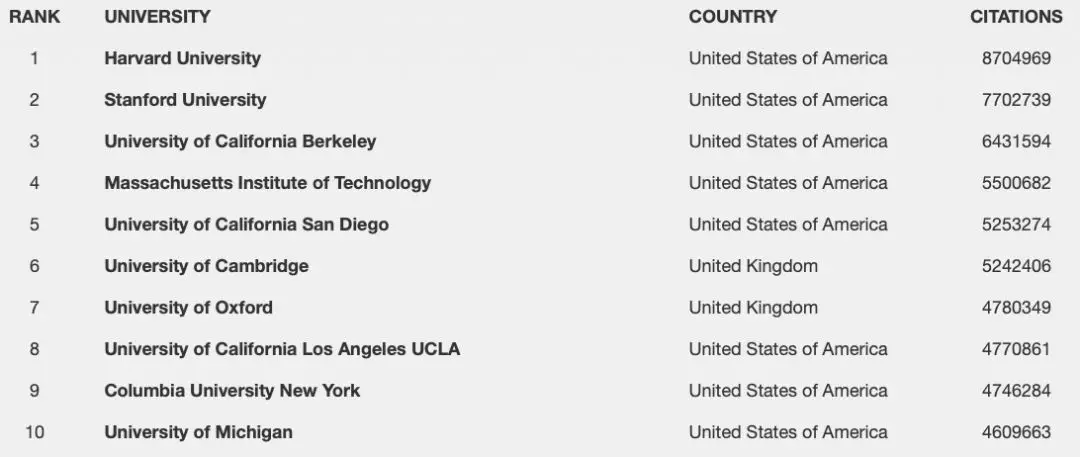Select United States of America in Michigan row
1080x457 pixels.
click(x=788, y=432)
